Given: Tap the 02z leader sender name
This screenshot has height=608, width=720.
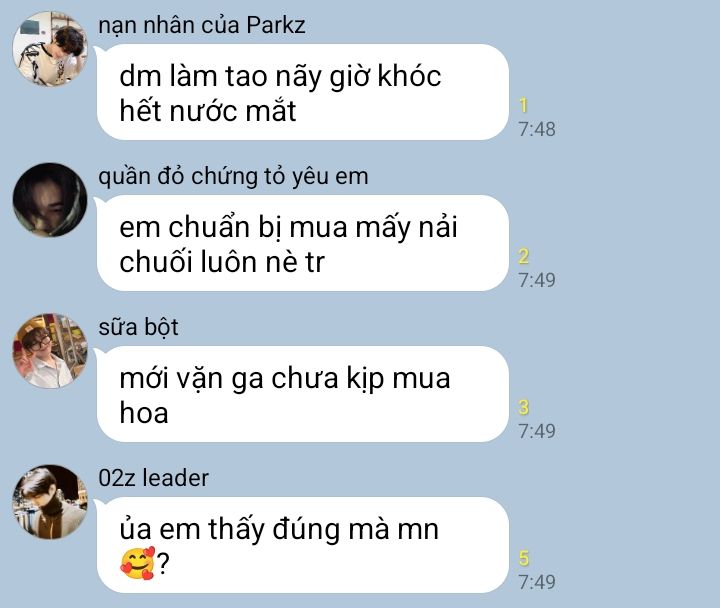Looking at the screenshot, I should tap(153, 478).
